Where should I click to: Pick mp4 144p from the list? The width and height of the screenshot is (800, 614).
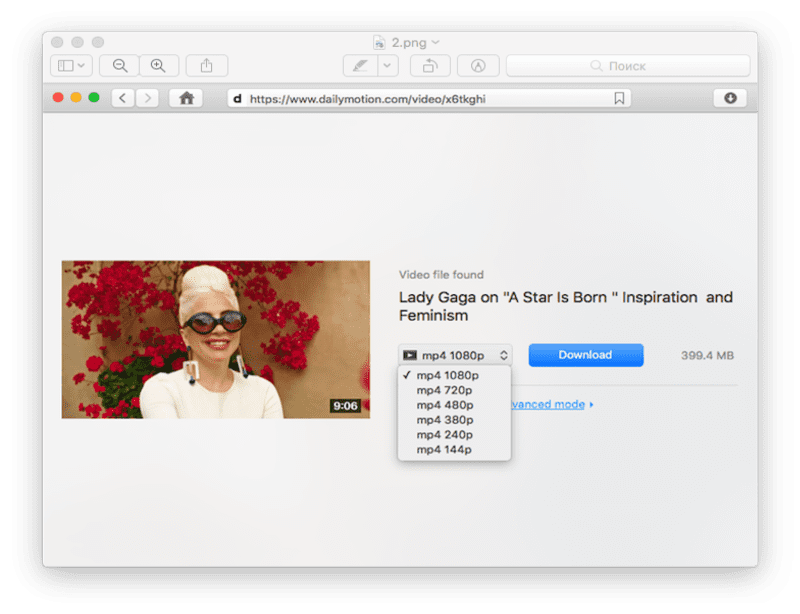(444, 450)
